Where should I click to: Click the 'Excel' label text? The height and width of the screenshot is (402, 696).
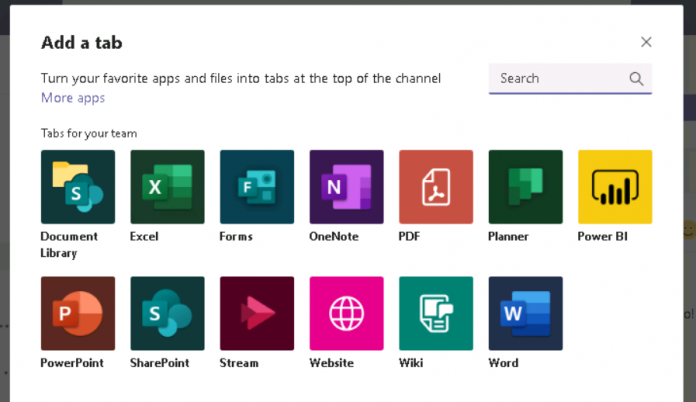point(144,236)
